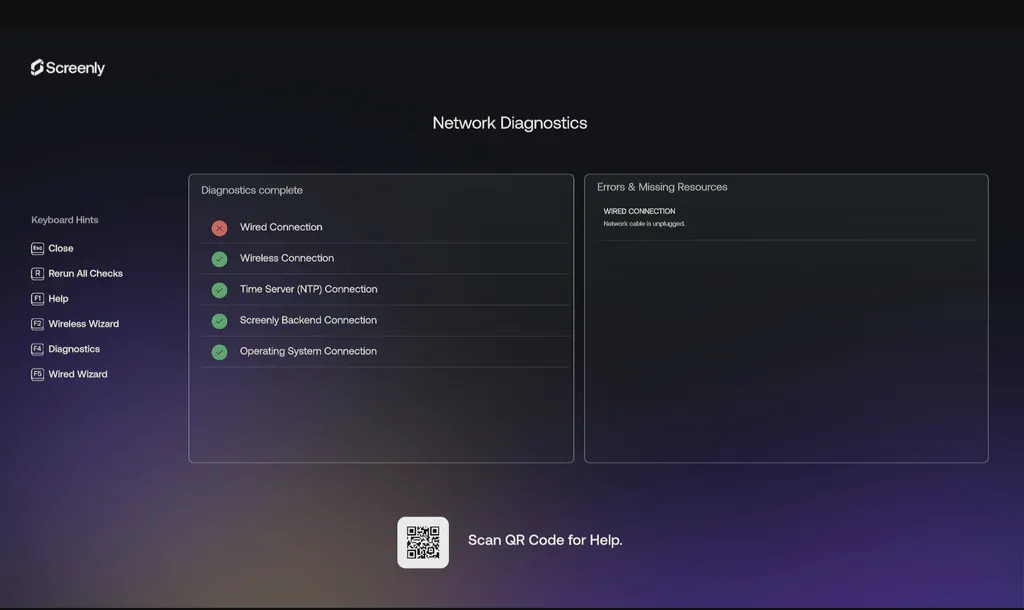The width and height of the screenshot is (1024, 610).
Task: Launch the Wired Wizard
Action: pos(78,374)
